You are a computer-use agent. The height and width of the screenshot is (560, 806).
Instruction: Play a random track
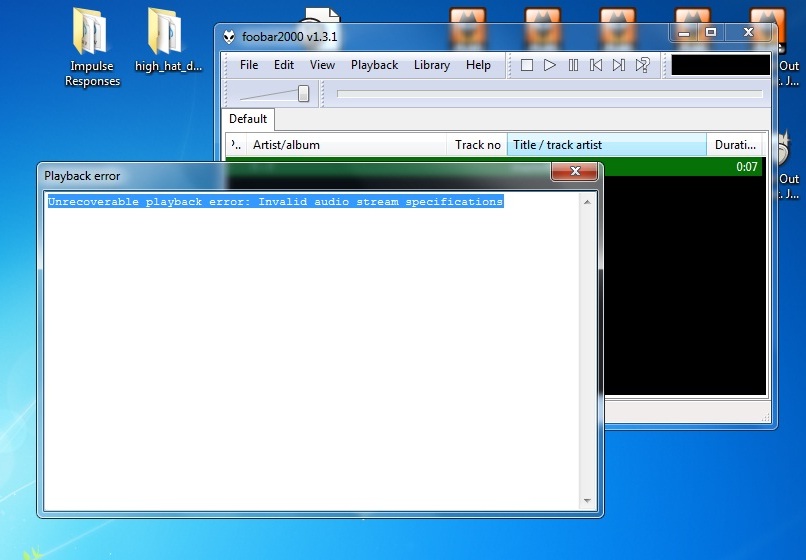coord(643,65)
